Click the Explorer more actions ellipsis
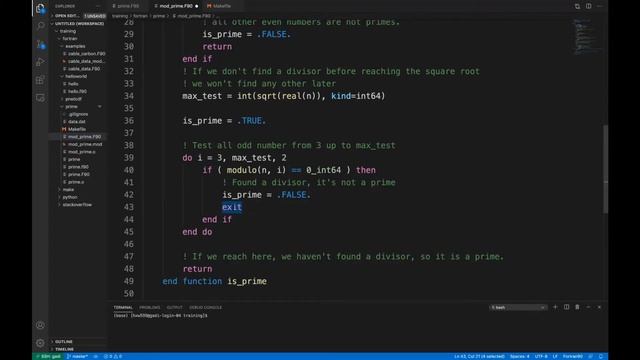 coord(98,6)
